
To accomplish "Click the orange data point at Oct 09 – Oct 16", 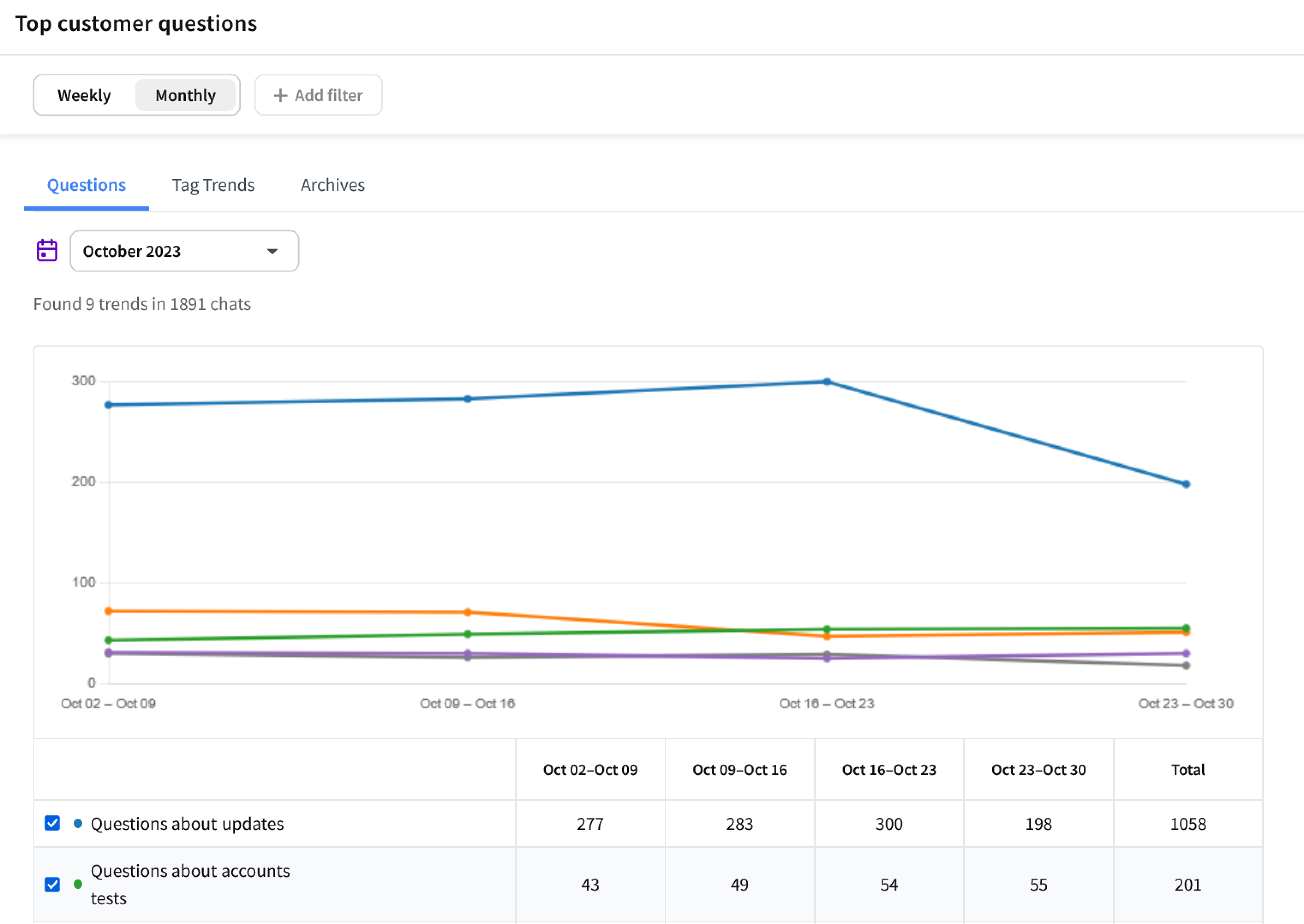I will coord(468,612).
